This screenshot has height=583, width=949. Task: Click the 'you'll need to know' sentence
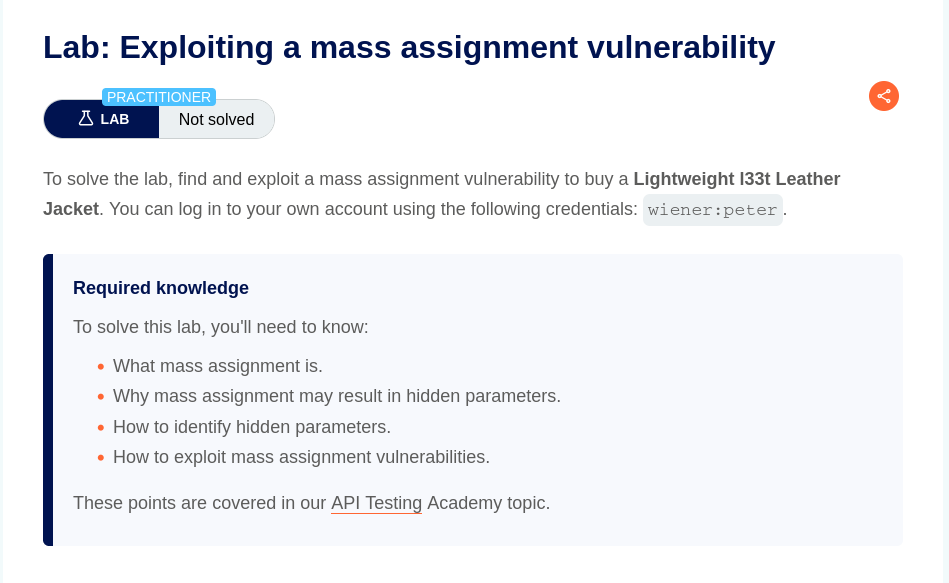(221, 327)
